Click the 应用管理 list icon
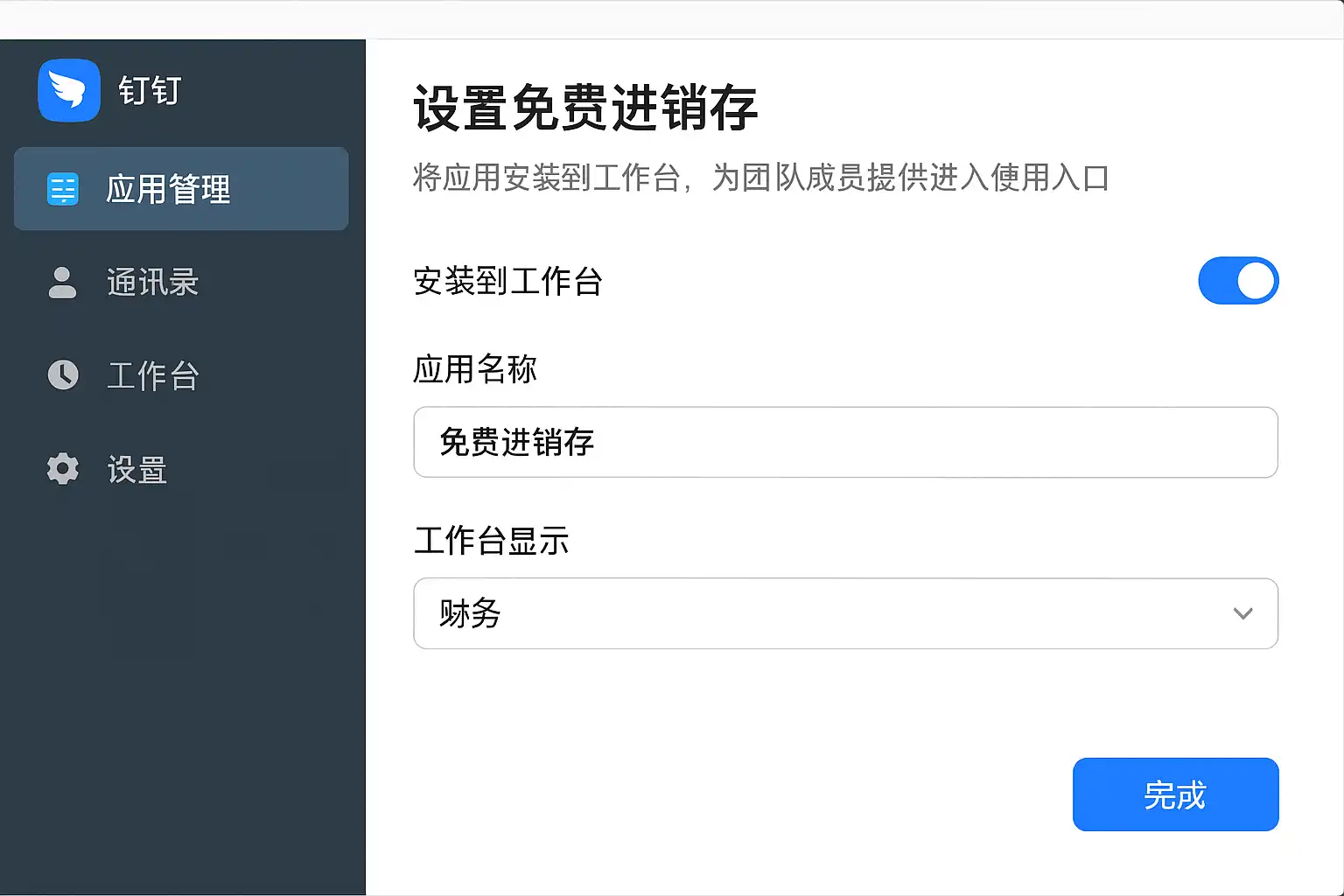This screenshot has height=896, width=1344. point(63,189)
